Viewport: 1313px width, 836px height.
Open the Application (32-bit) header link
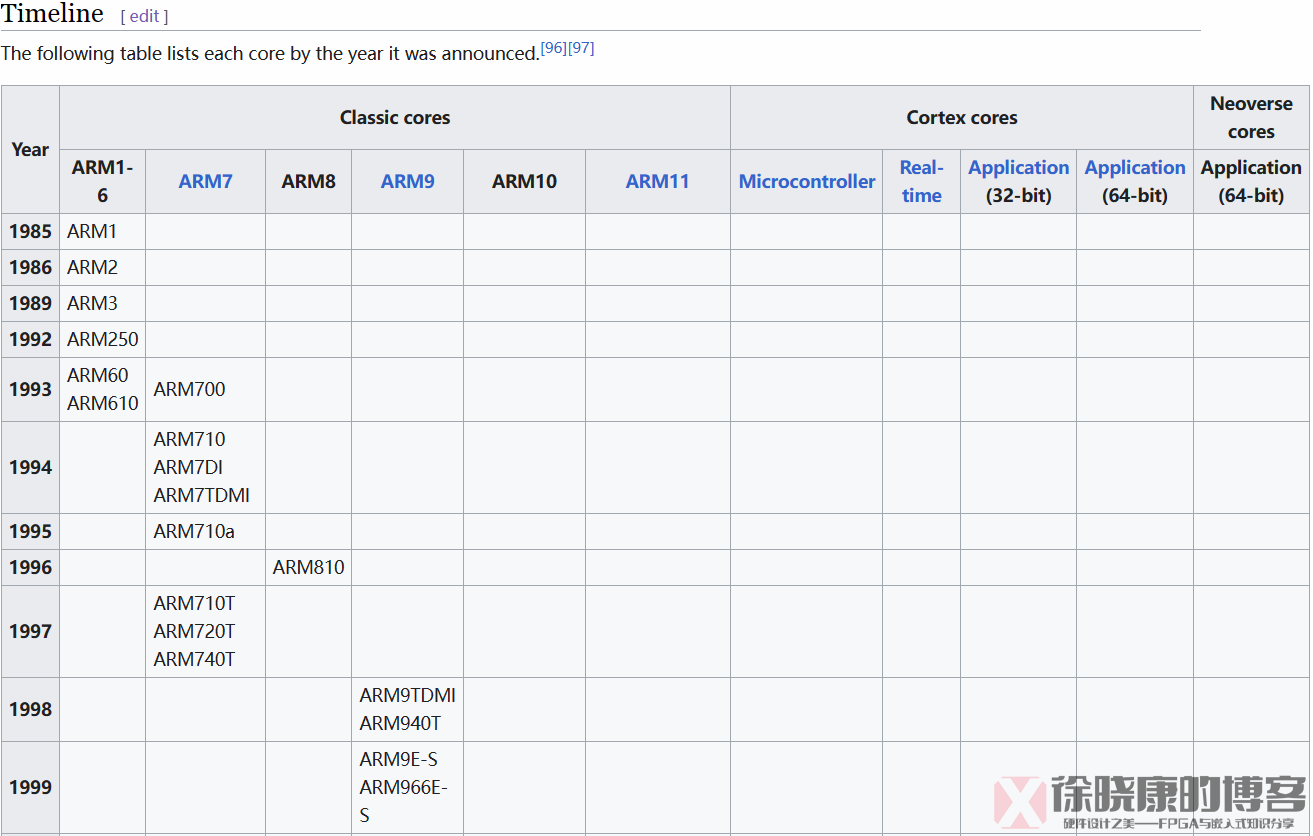(x=1018, y=168)
